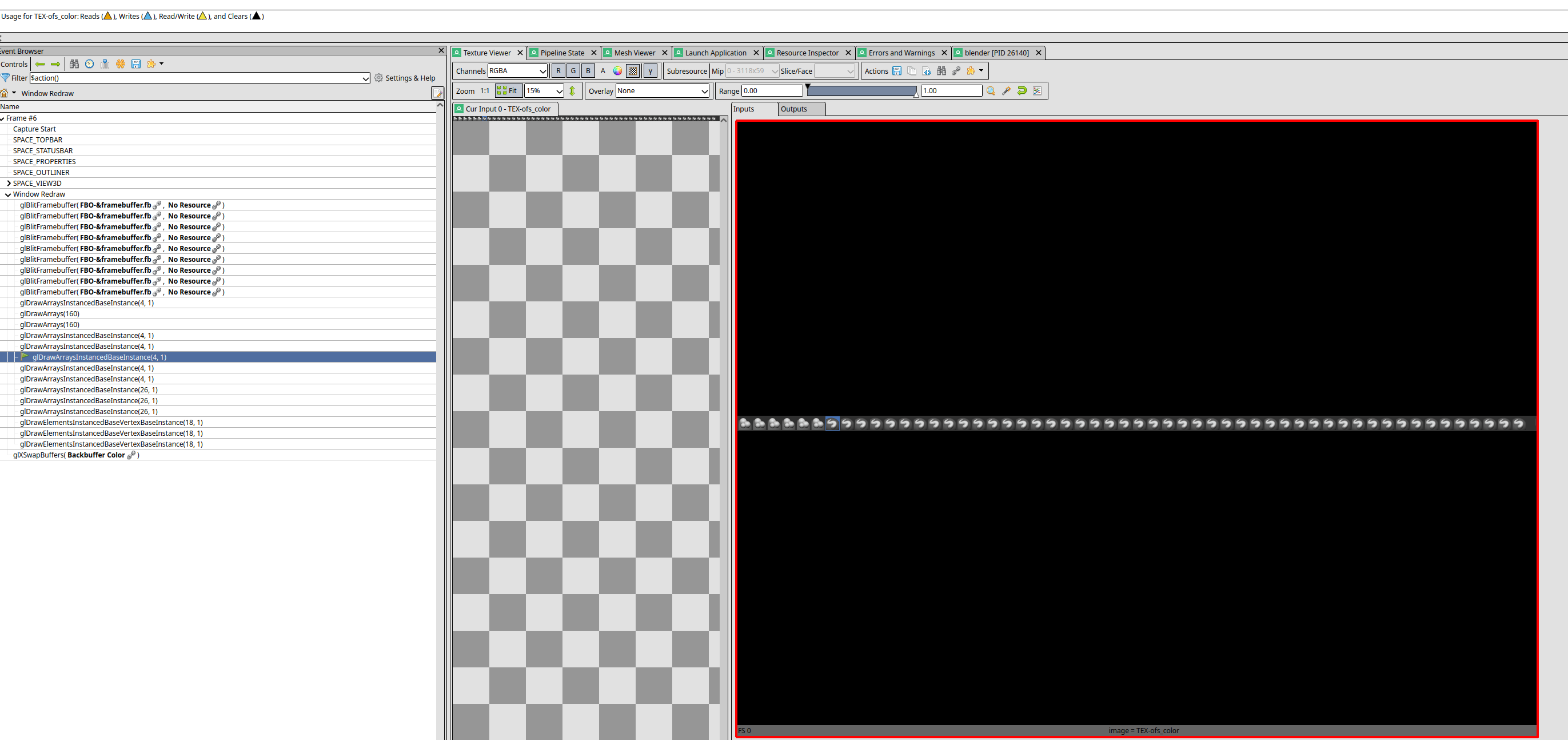This screenshot has width=1568, height=740.
Task: Click the Range minimum 0.00 field
Action: pyautogui.click(x=772, y=91)
